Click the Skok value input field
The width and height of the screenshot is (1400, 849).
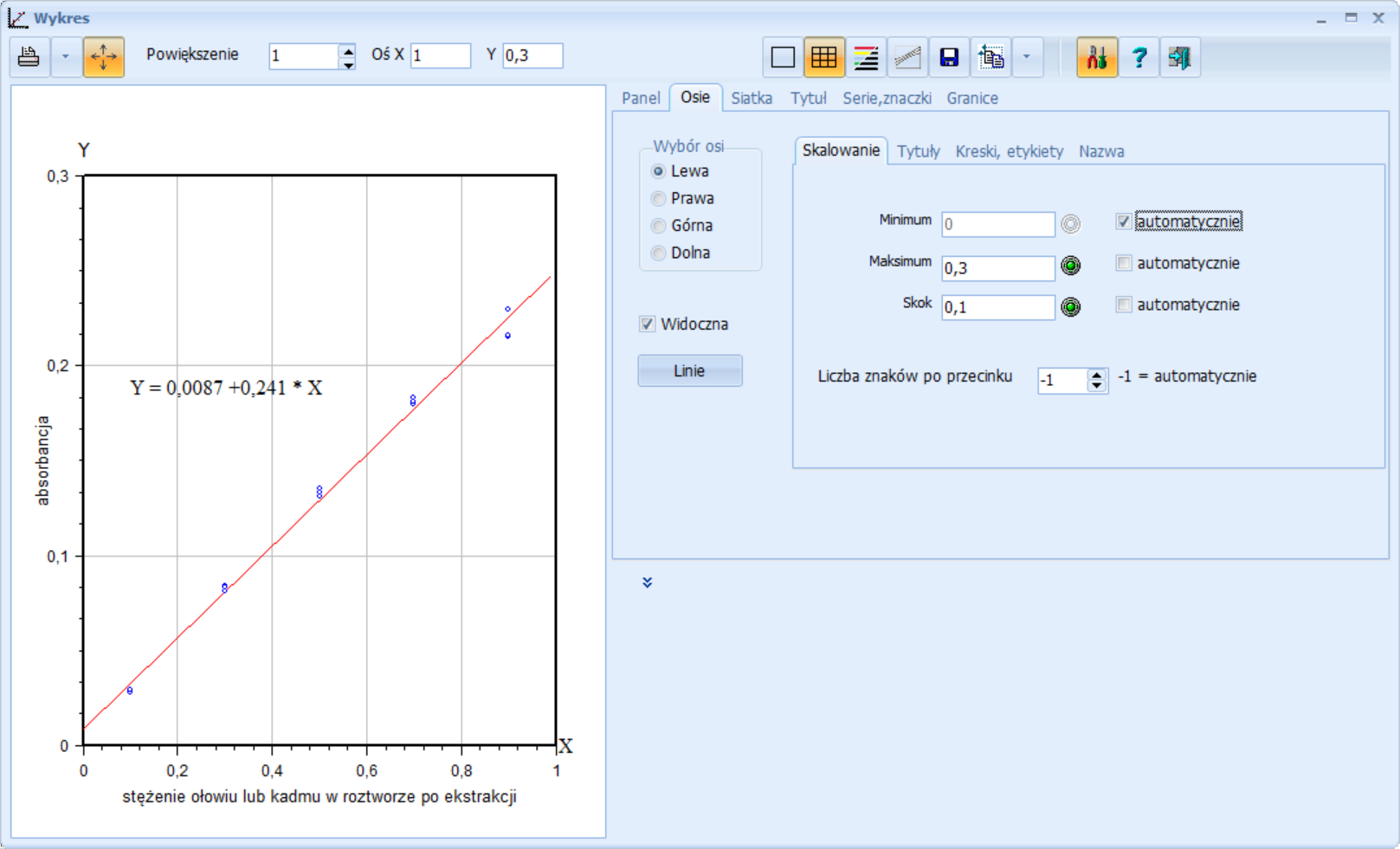point(997,307)
